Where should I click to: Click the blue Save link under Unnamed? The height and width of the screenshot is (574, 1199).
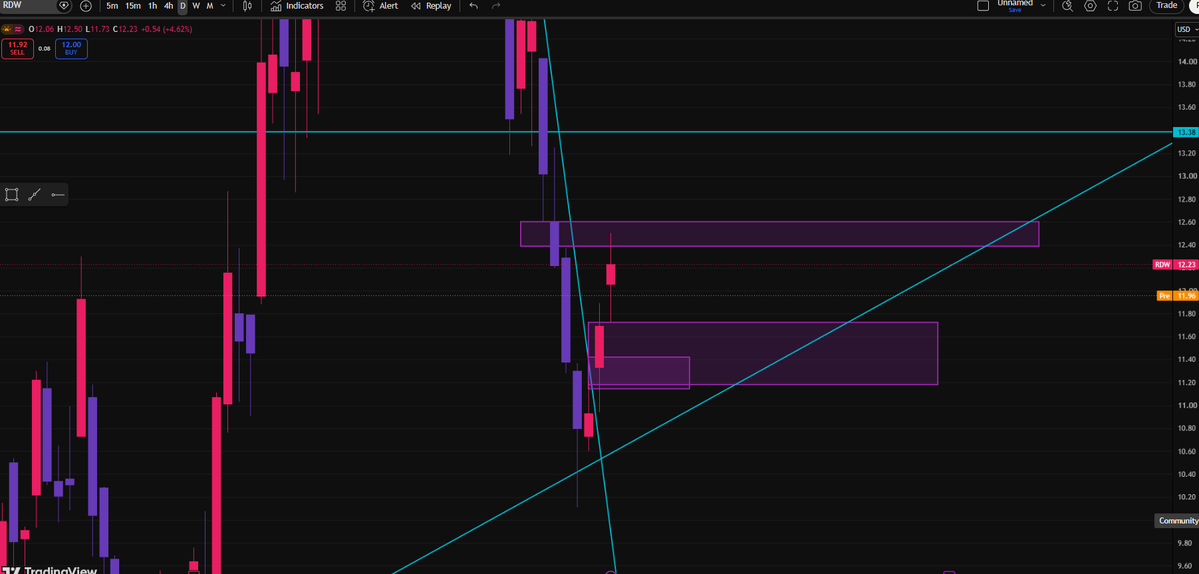[x=1015, y=10]
